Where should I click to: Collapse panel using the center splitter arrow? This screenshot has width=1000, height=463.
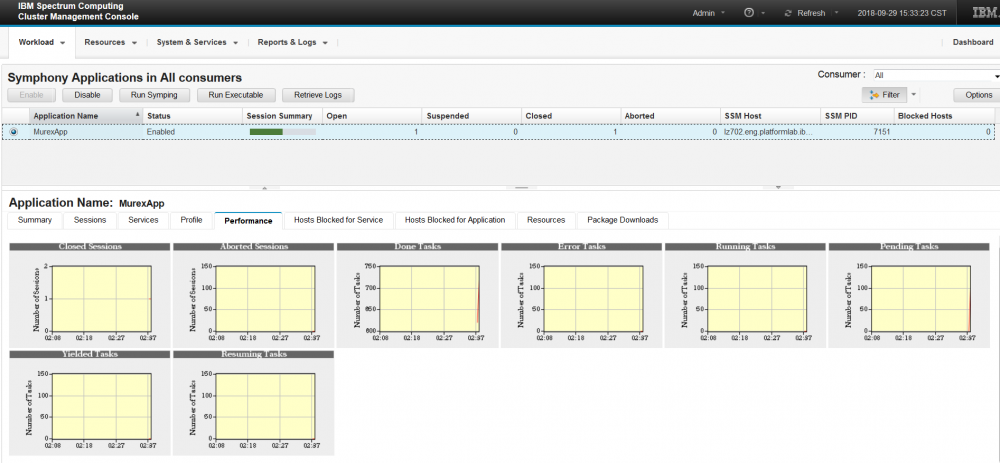coord(520,187)
